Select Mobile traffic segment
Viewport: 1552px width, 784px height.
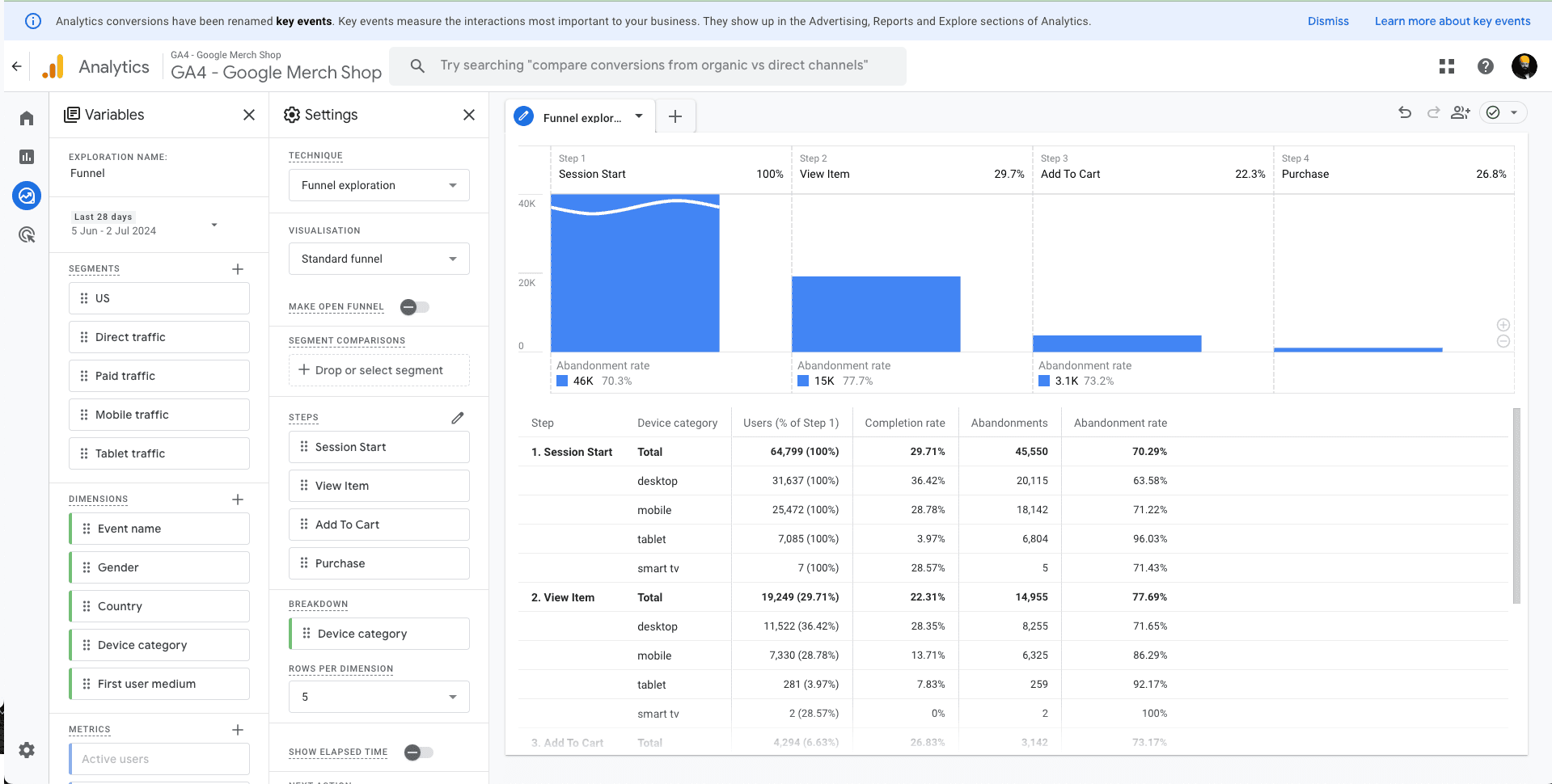(x=159, y=415)
